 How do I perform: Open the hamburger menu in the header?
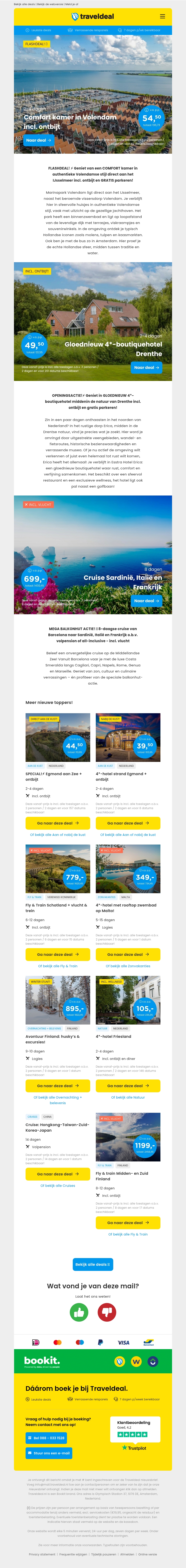tap(162, 17)
